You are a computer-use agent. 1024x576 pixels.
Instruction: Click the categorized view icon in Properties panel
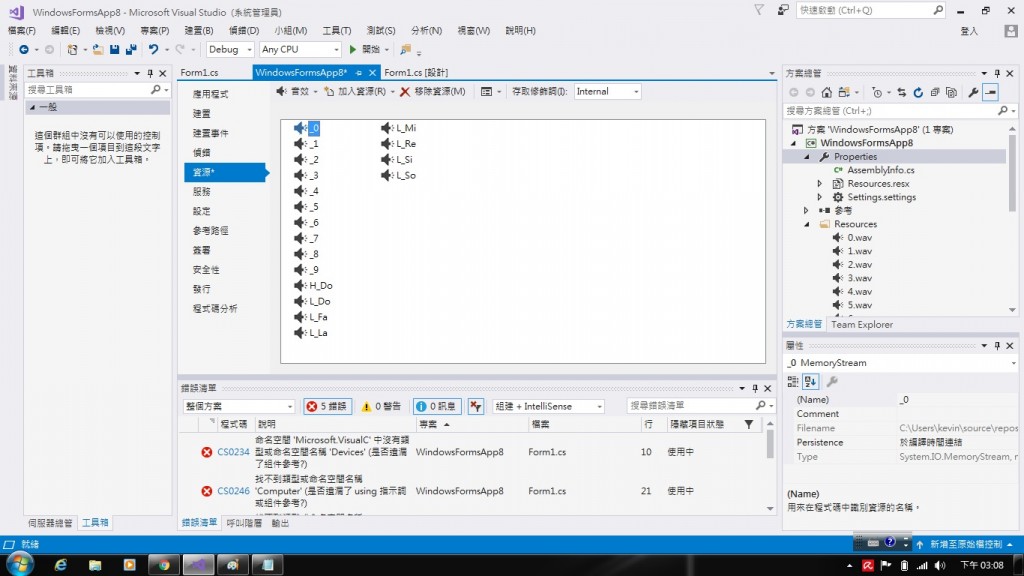pos(793,381)
